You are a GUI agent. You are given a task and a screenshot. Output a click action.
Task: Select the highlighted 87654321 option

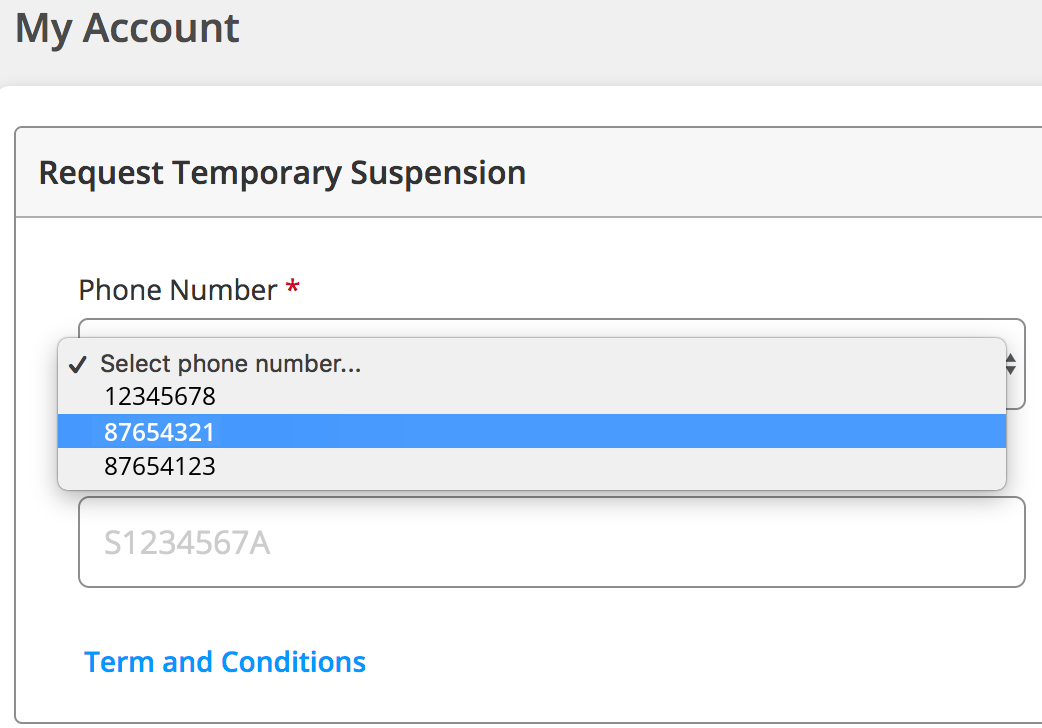tap(160, 432)
